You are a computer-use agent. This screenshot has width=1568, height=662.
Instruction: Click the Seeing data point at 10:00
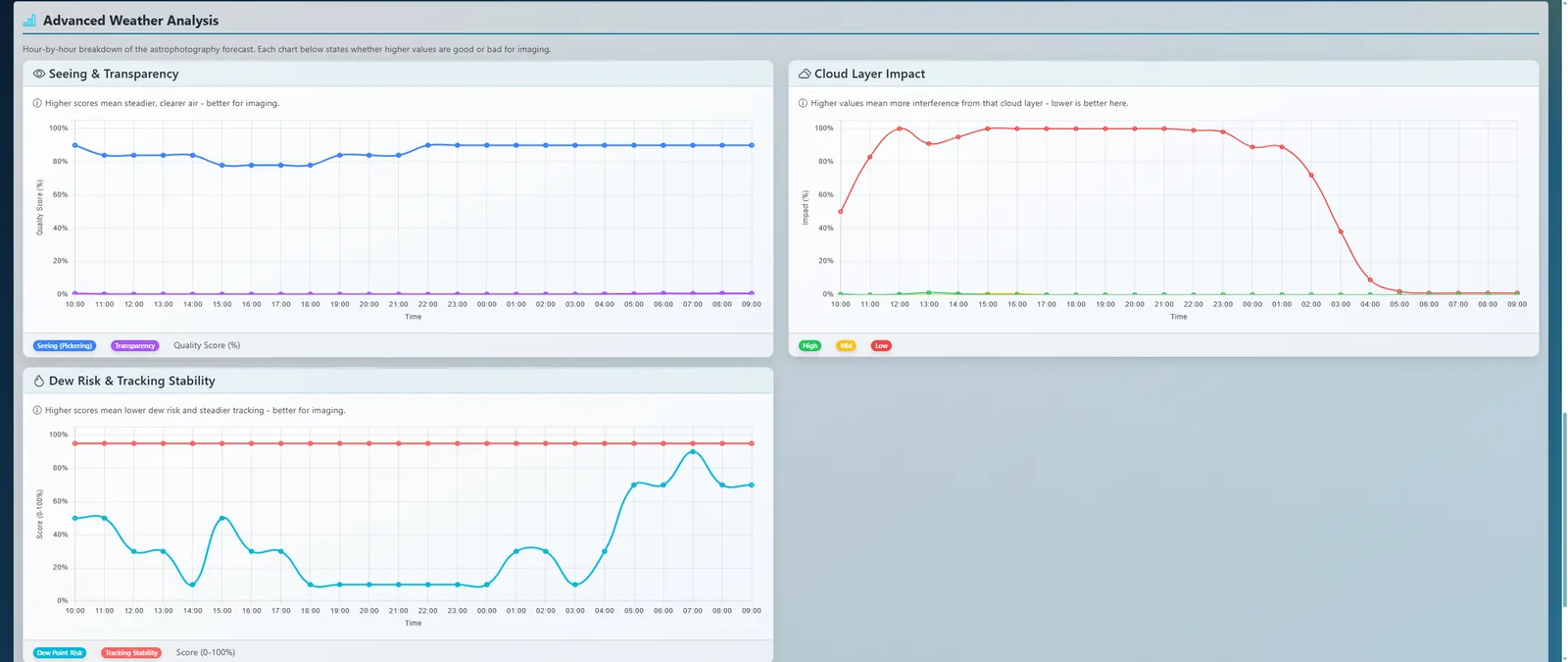click(x=75, y=145)
